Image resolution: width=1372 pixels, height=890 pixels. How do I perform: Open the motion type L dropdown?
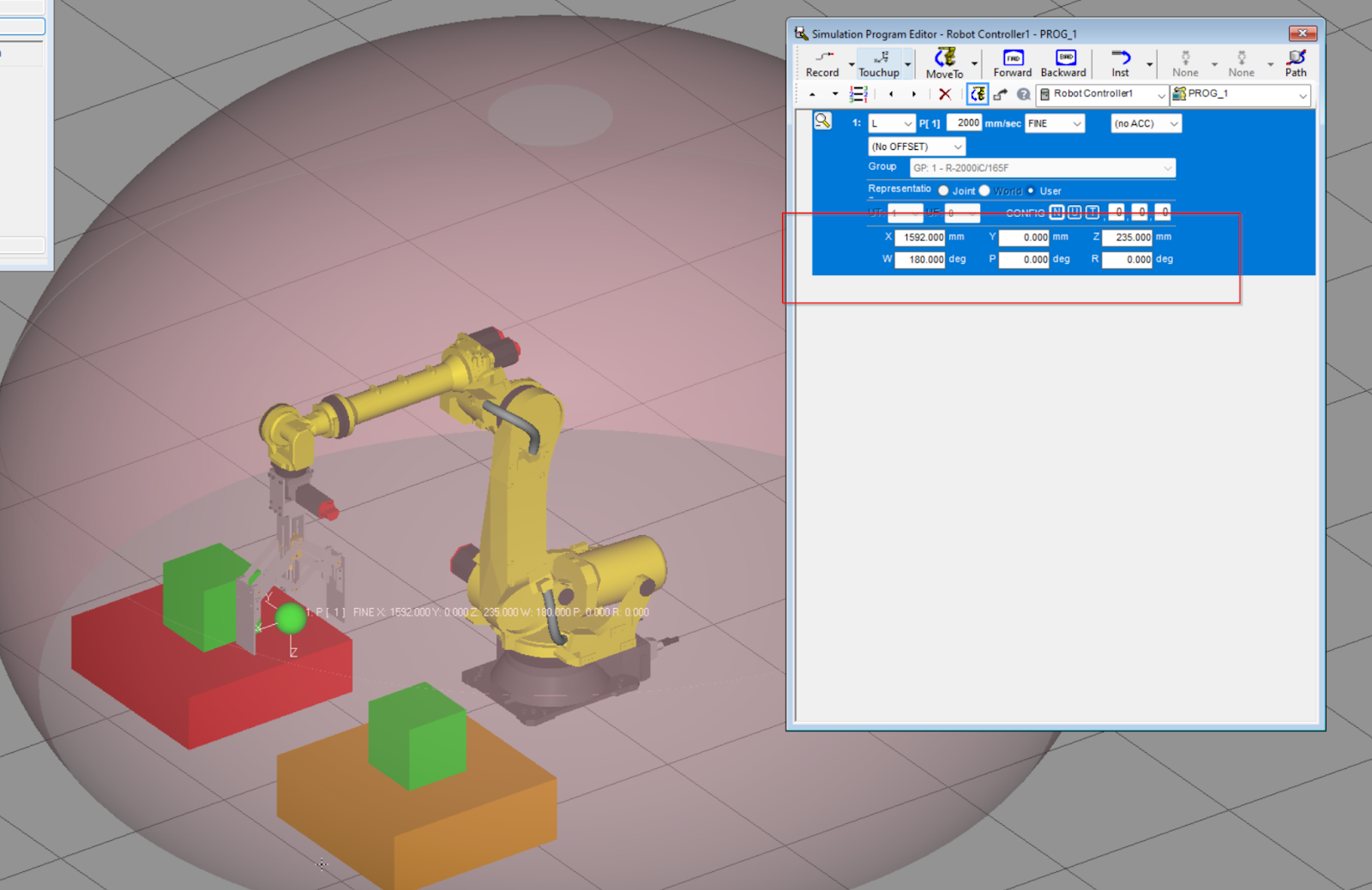point(892,123)
